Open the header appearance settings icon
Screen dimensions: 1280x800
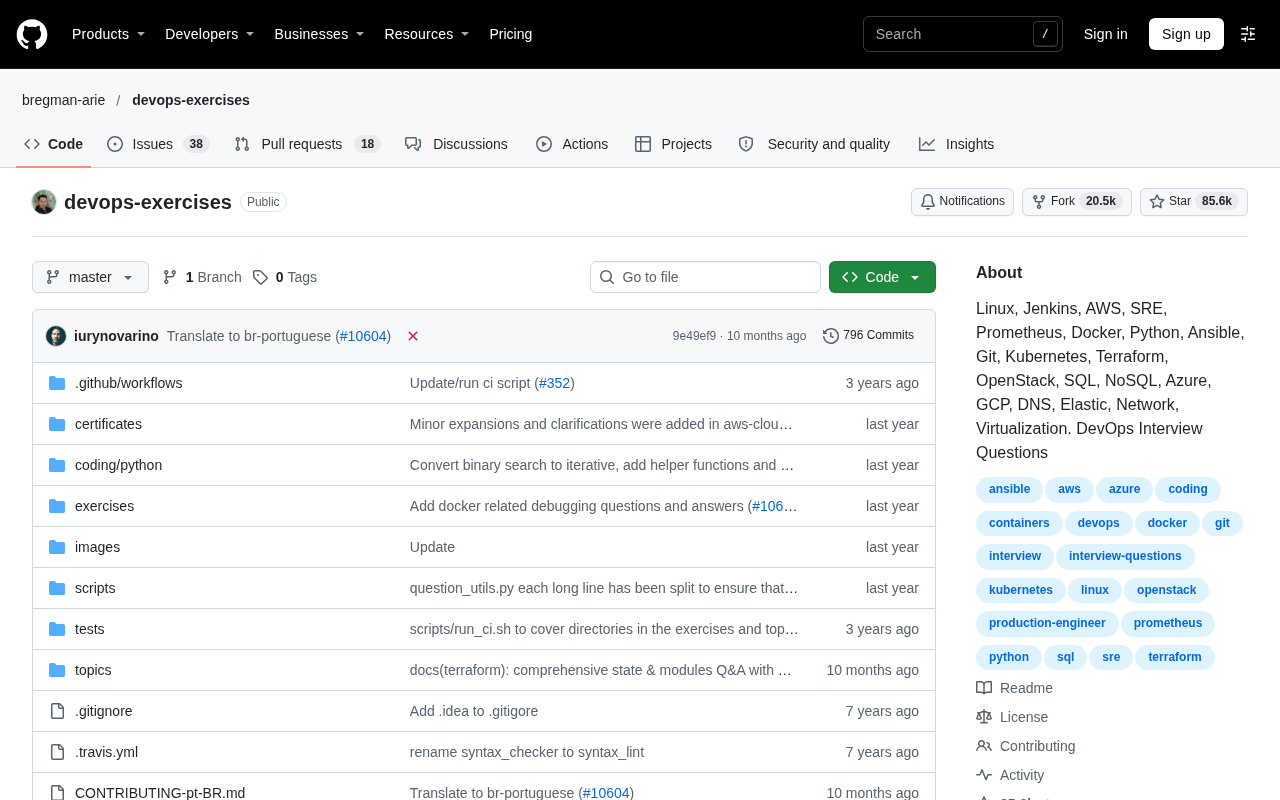coord(1248,34)
